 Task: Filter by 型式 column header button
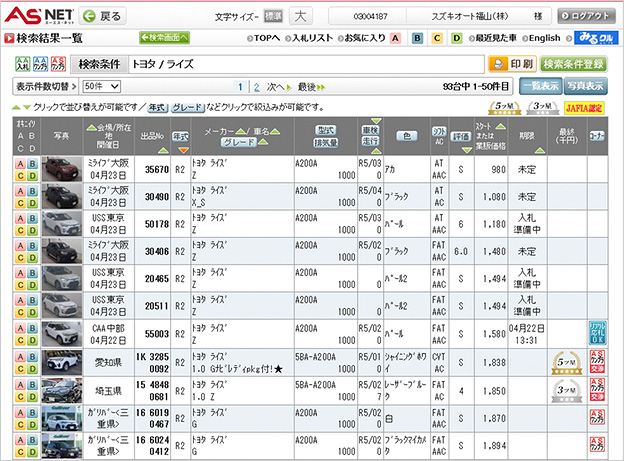coord(326,130)
